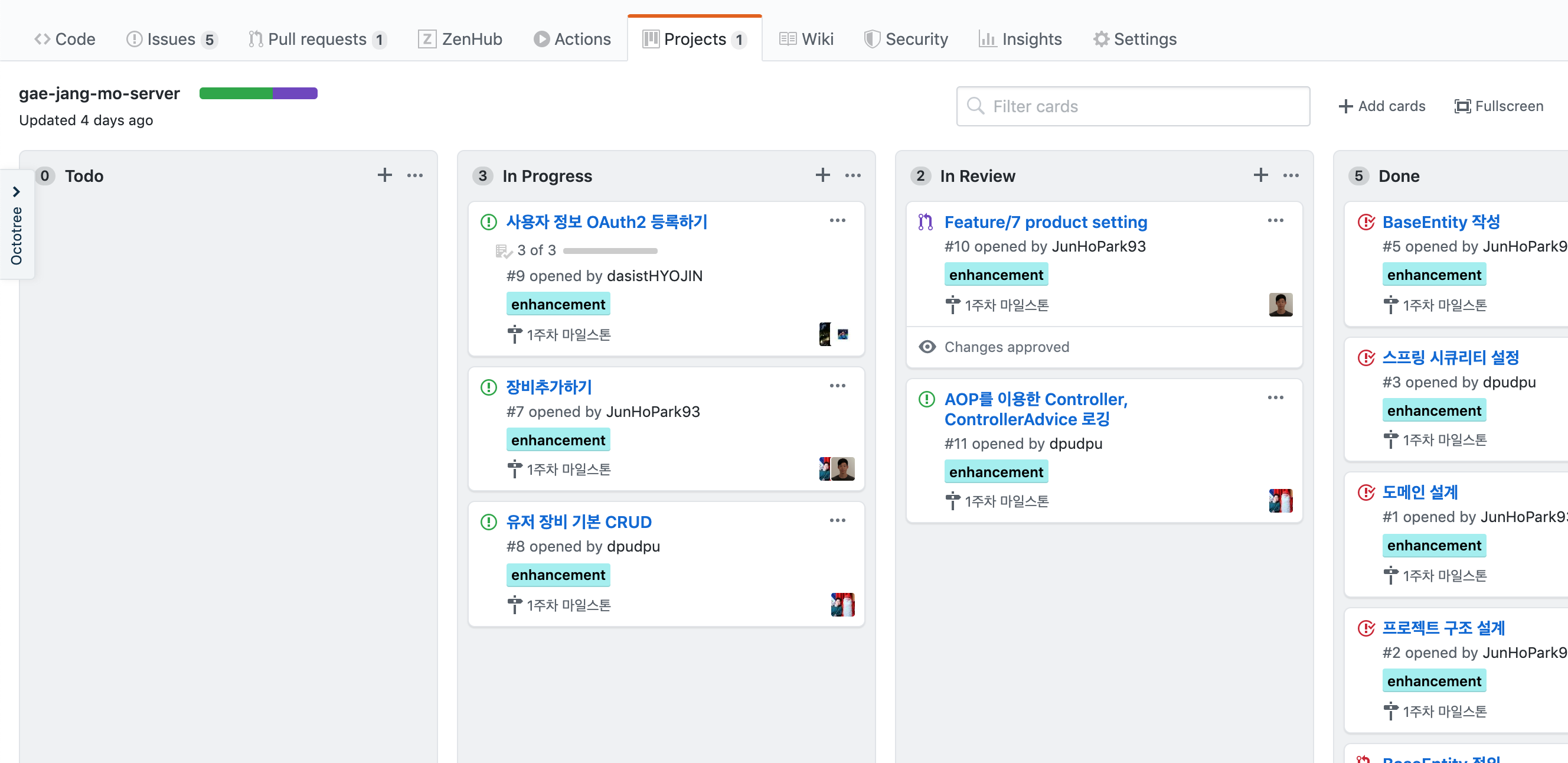
Task: Click open issue icon on 유저 장비 기본 CRUD
Action: pyautogui.click(x=488, y=522)
